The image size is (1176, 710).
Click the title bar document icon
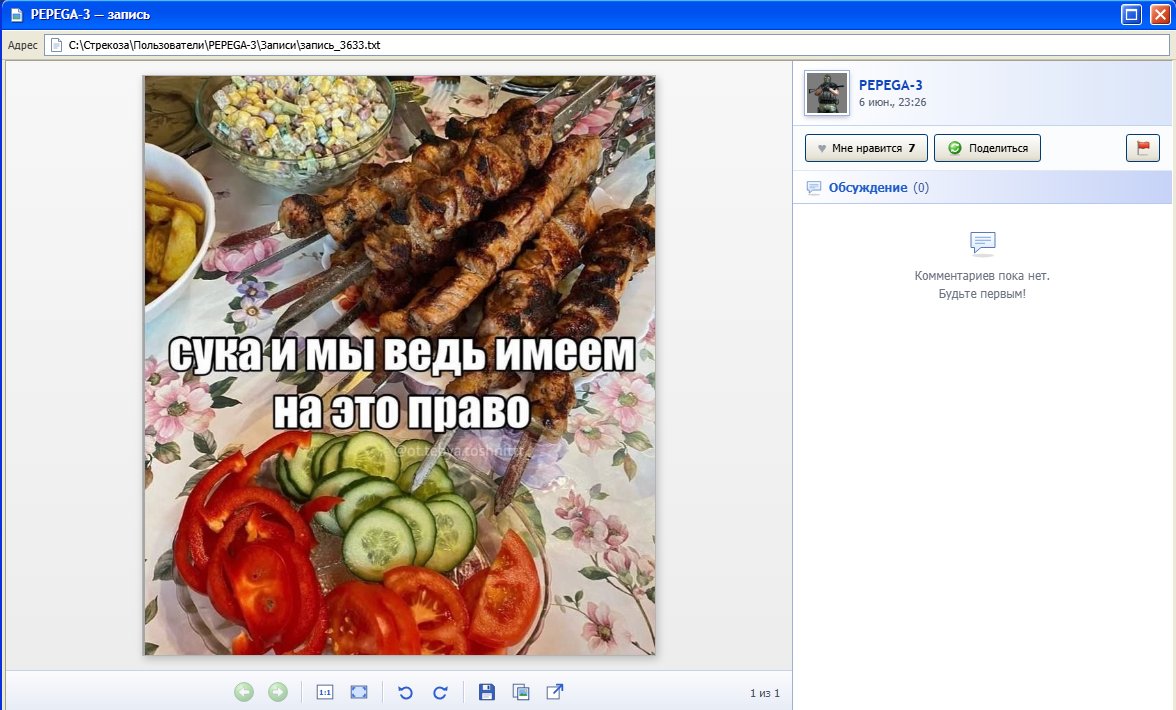pos(16,14)
